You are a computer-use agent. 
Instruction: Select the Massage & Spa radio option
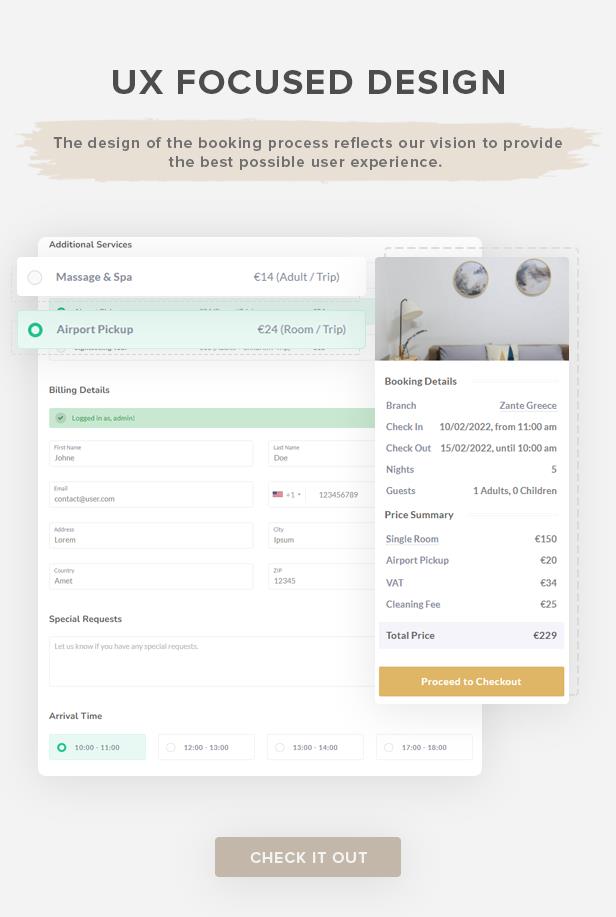coord(35,277)
